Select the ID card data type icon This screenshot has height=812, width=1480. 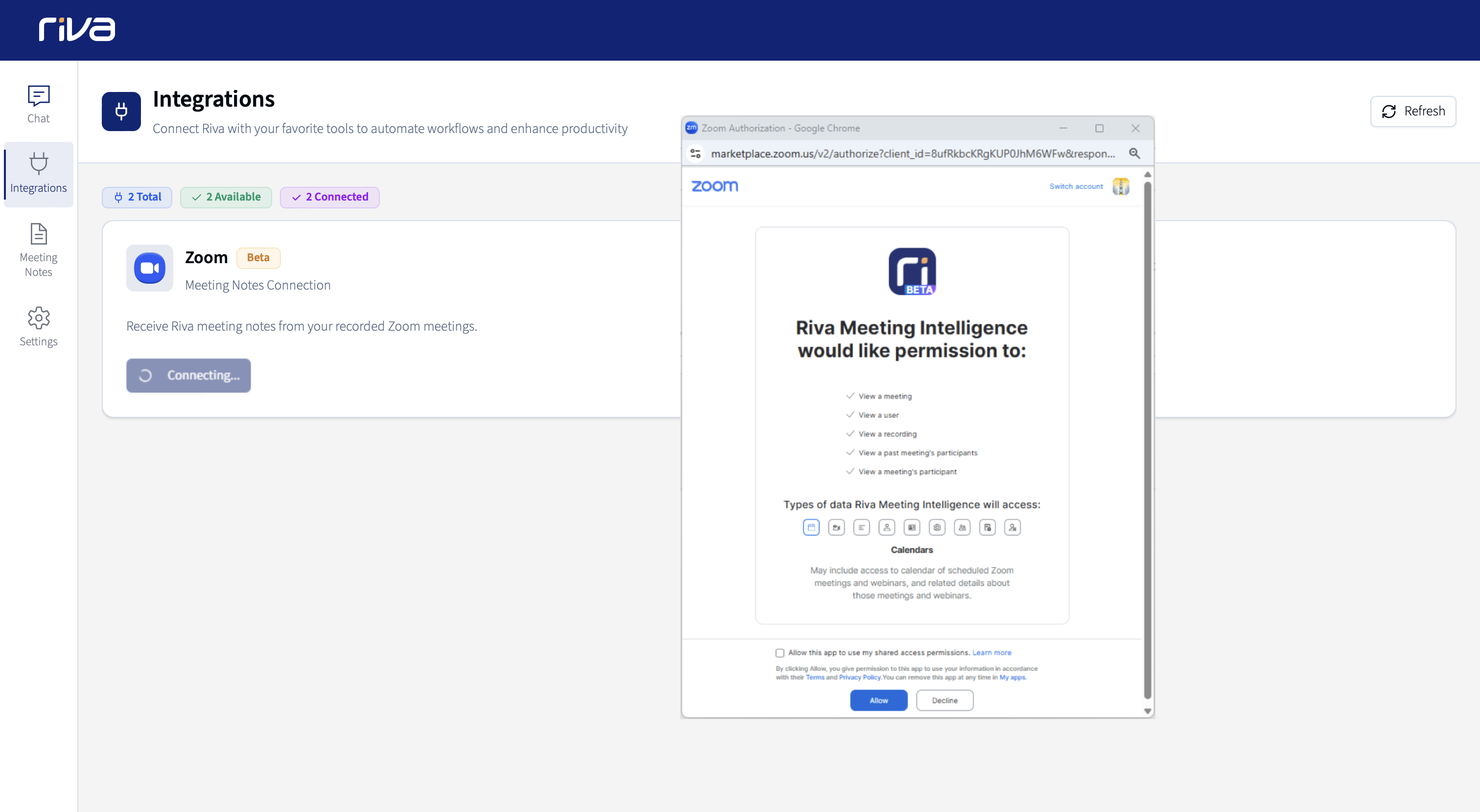[x=912, y=527]
